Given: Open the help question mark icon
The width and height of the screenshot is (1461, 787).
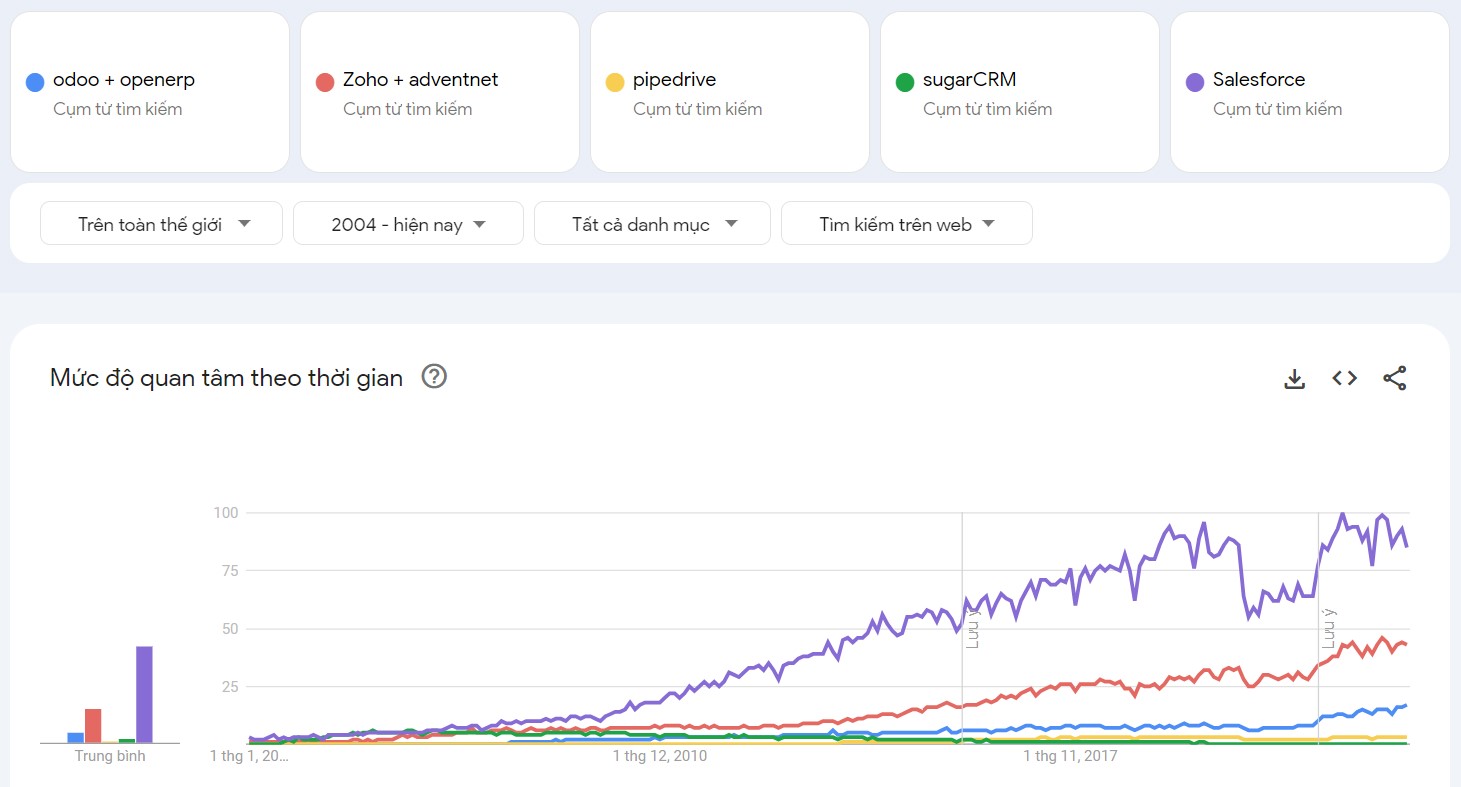Looking at the screenshot, I should [x=434, y=377].
